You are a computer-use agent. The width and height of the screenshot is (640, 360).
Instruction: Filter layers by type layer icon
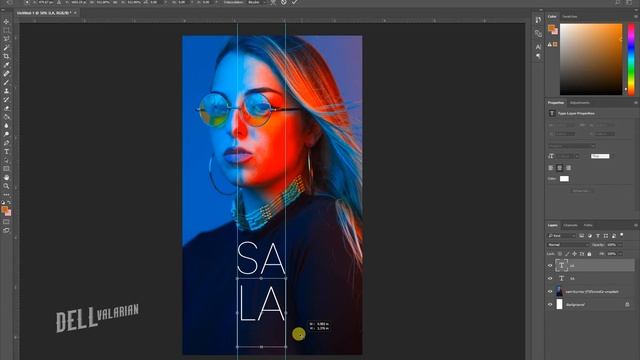point(598,236)
